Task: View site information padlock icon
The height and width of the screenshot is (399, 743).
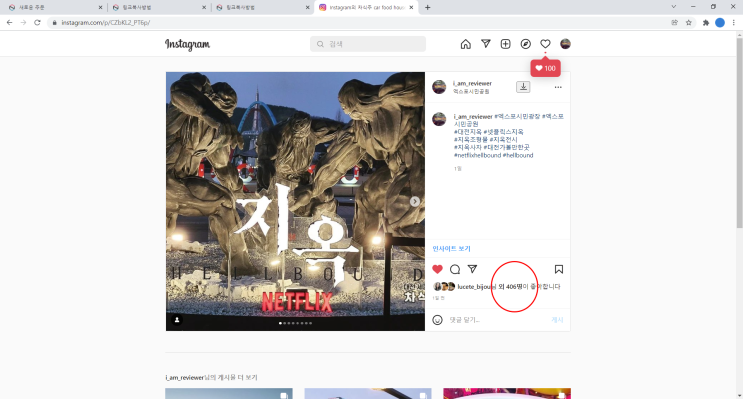Action: [54, 22]
